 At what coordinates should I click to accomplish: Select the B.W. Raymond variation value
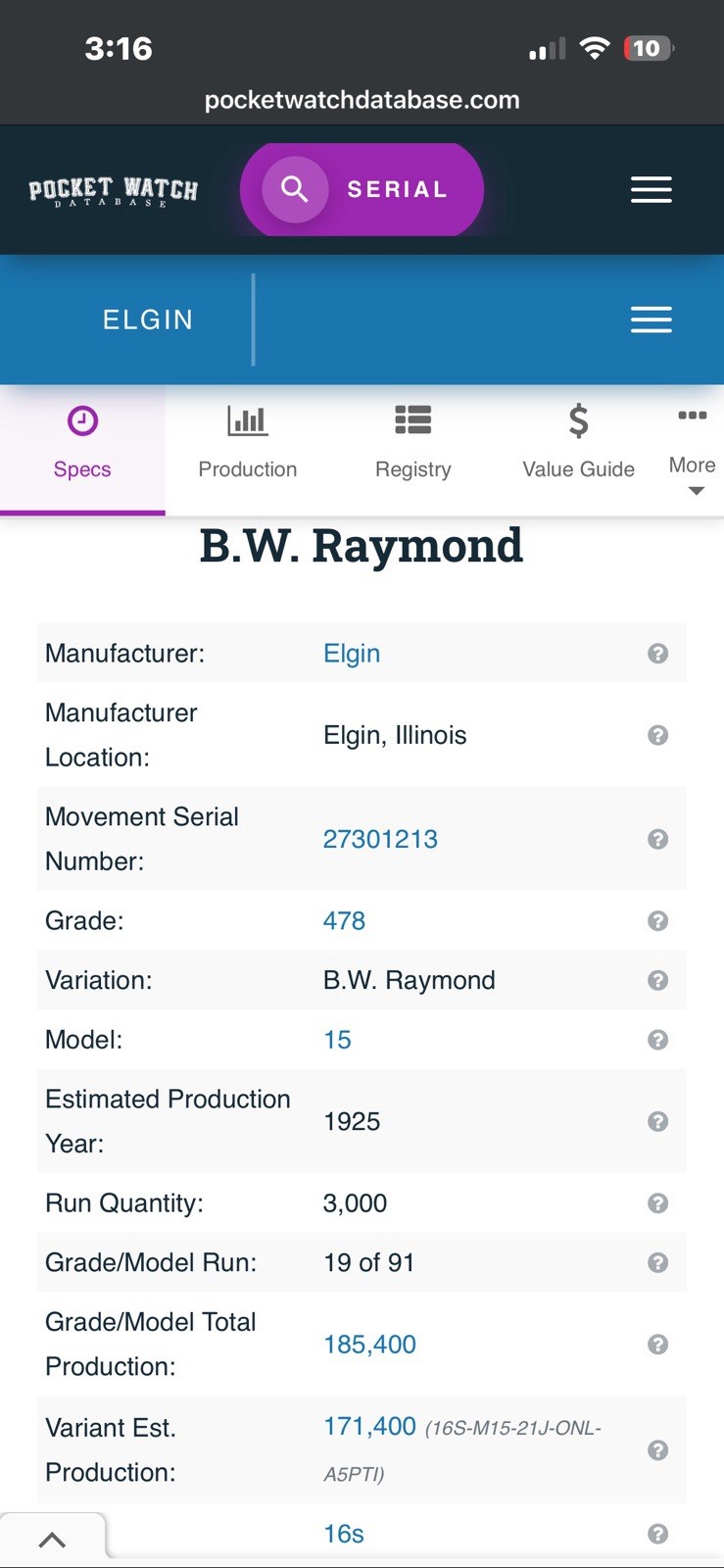[x=410, y=980]
